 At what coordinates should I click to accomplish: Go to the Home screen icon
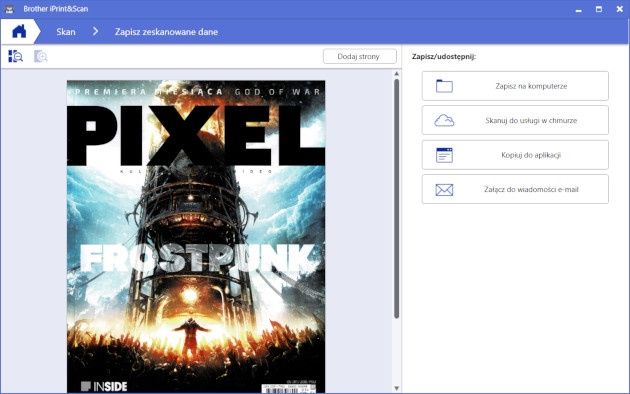19,31
